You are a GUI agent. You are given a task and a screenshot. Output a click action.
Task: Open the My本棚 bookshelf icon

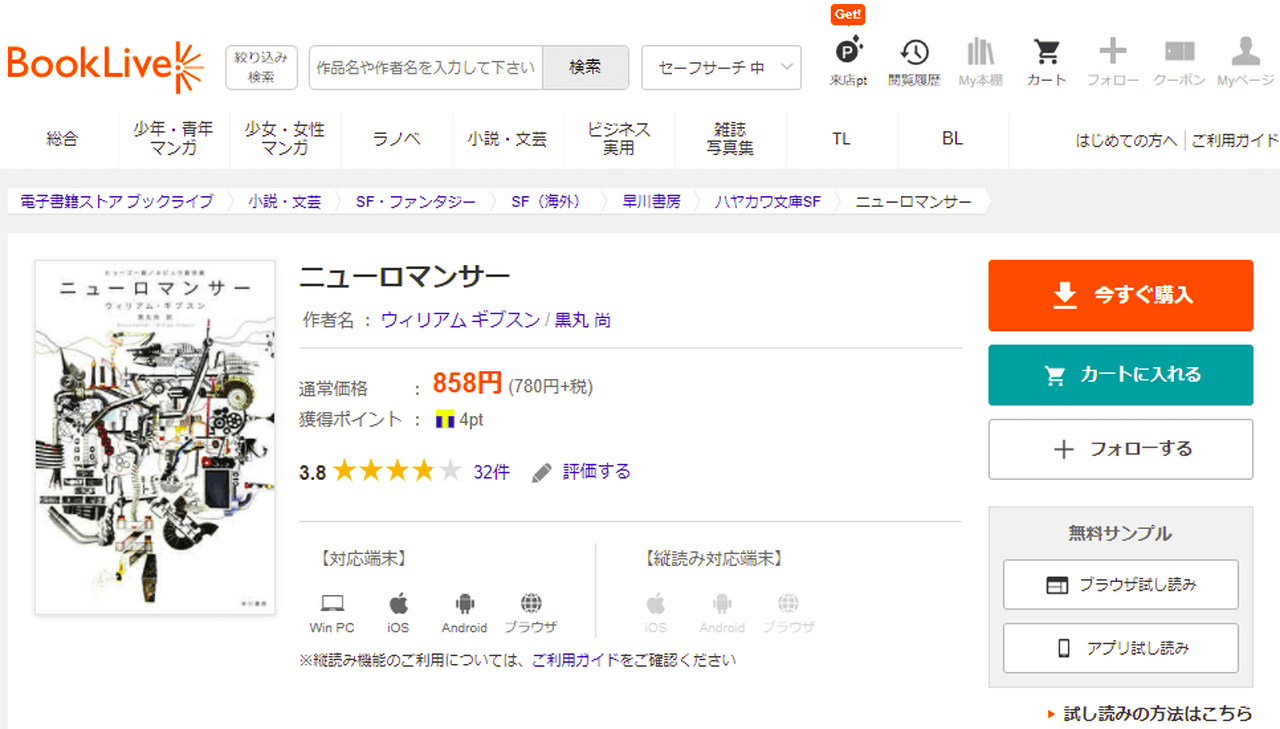[x=980, y=61]
